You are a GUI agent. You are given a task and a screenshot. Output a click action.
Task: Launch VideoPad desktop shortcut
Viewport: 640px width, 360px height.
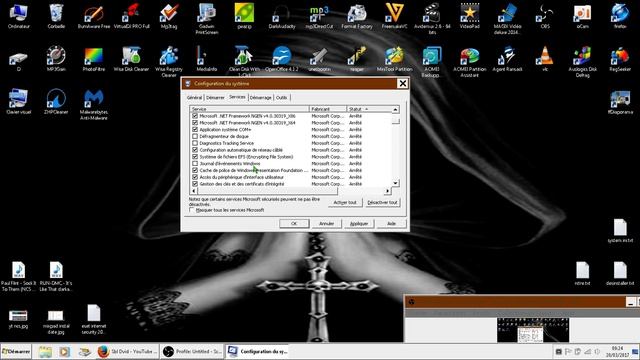(469, 16)
